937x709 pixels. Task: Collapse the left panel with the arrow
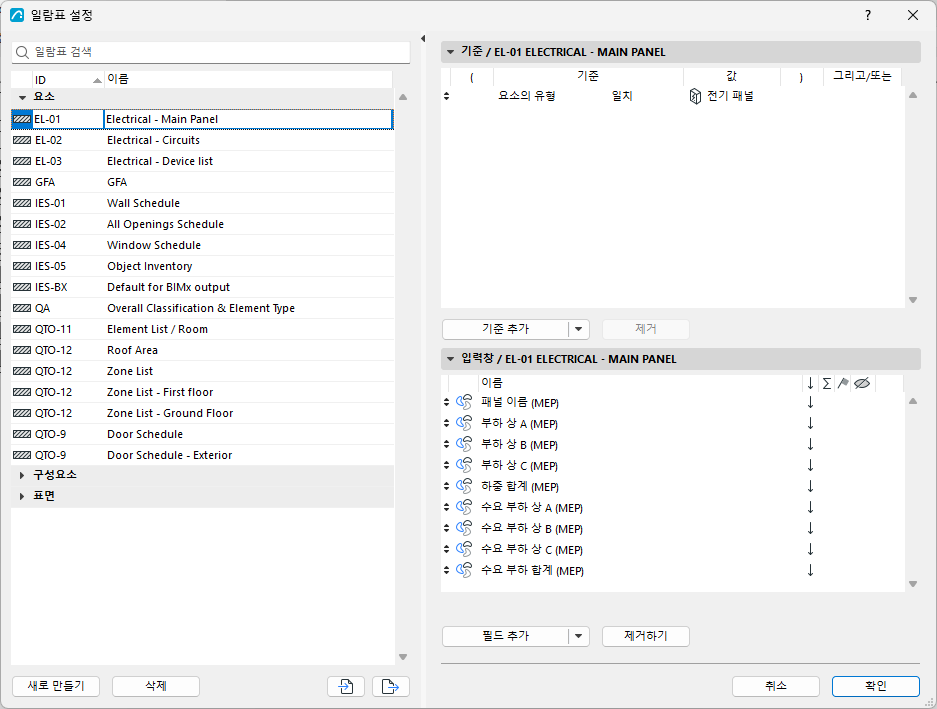pos(422,39)
